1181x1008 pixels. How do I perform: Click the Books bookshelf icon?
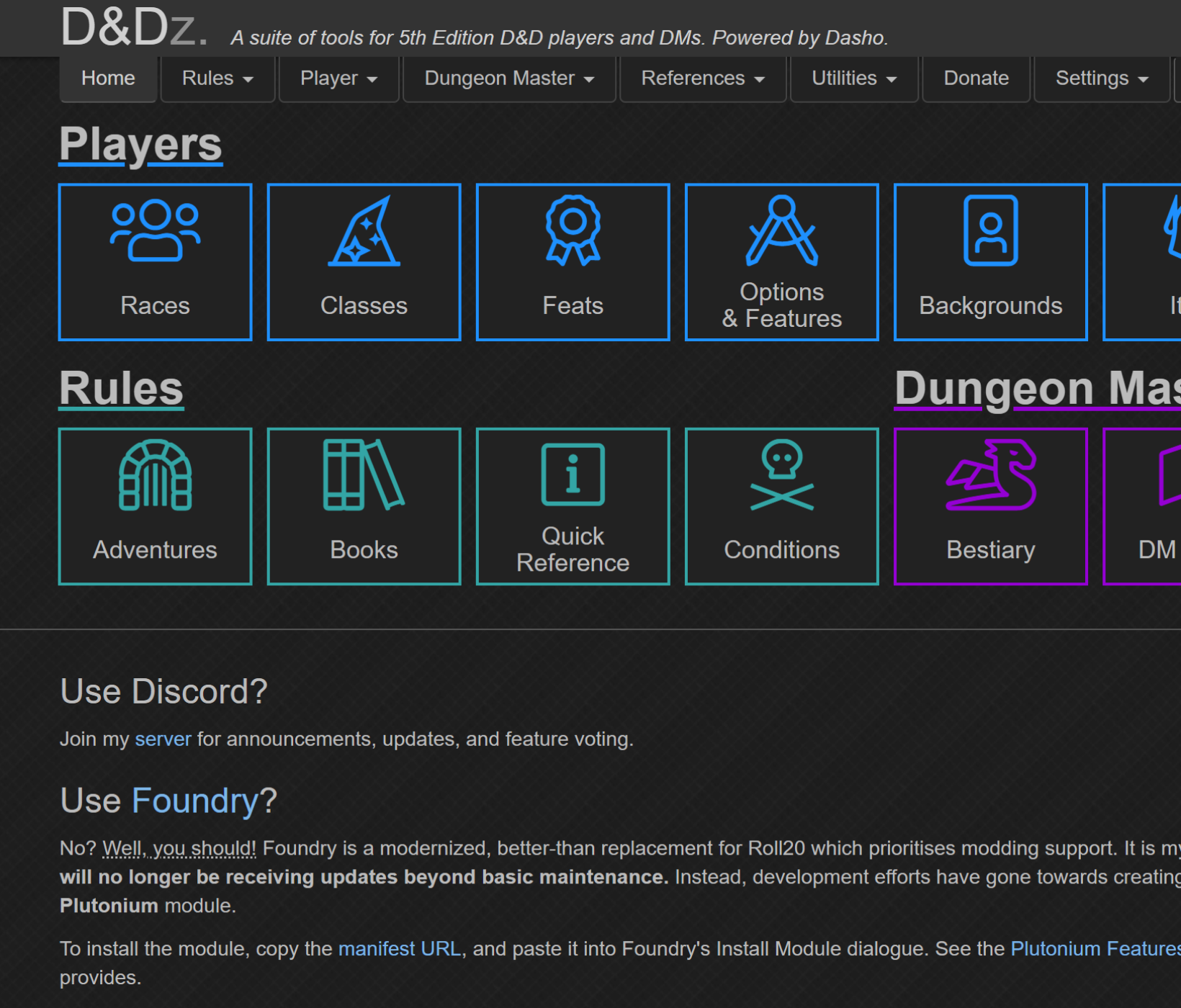[364, 475]
